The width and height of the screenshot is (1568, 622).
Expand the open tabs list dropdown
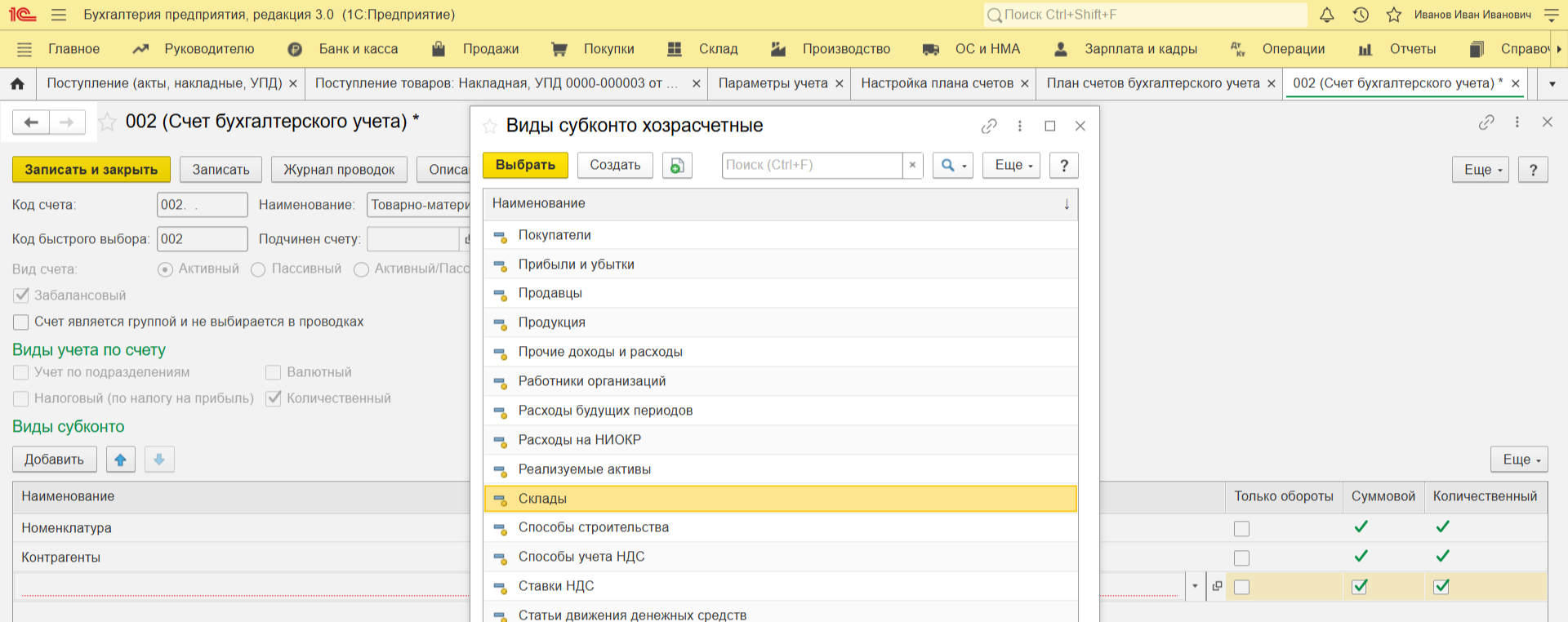tap(1552, 83)
